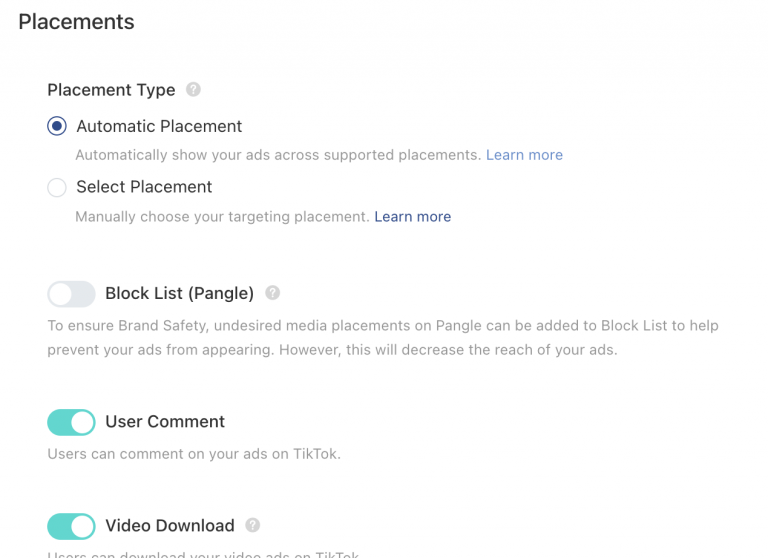Image resolution: width=768 pixels, height=558 pixels.
Task: Click the Placement Type help icon
Action: (x=194, y=90)
